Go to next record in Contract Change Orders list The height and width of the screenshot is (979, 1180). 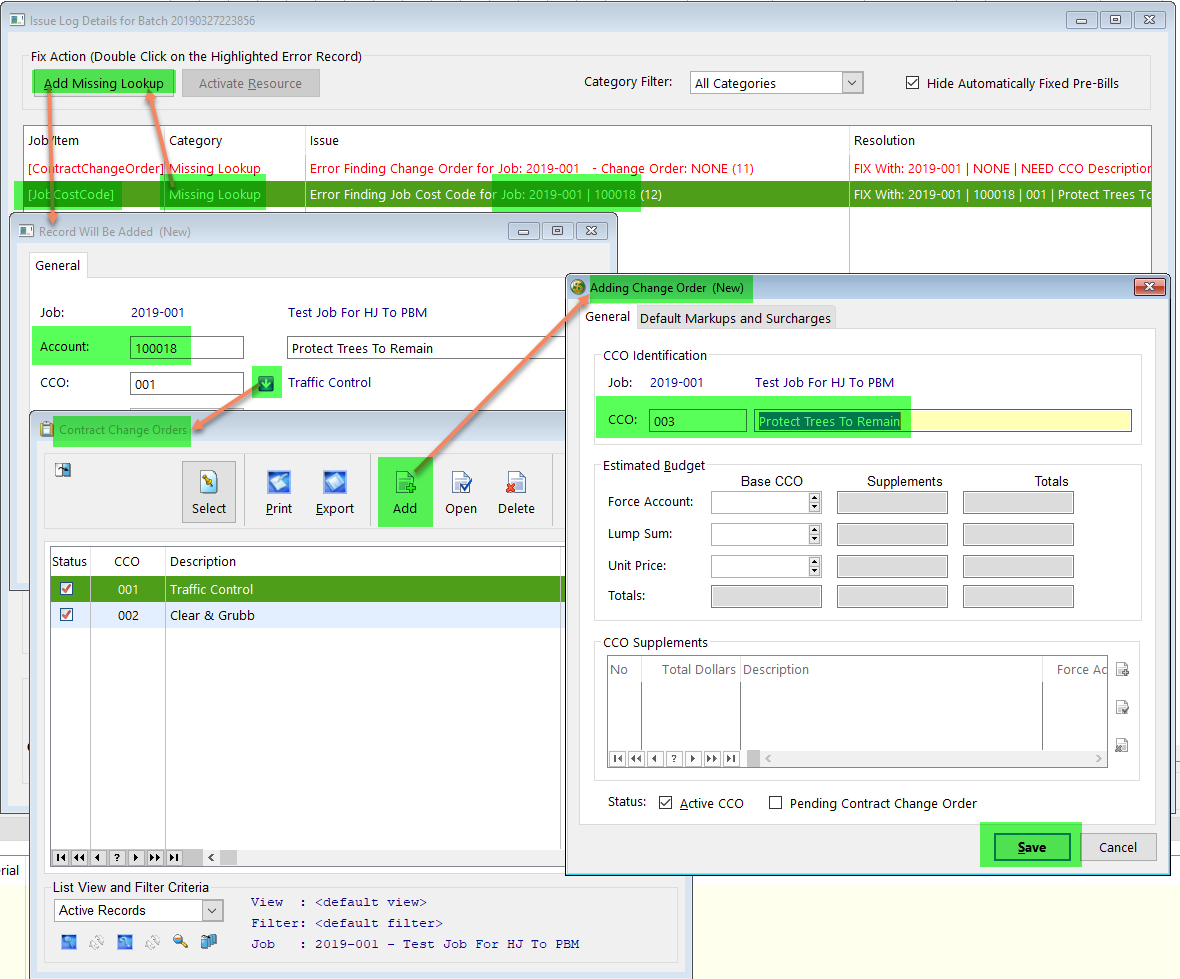[136, 857]
